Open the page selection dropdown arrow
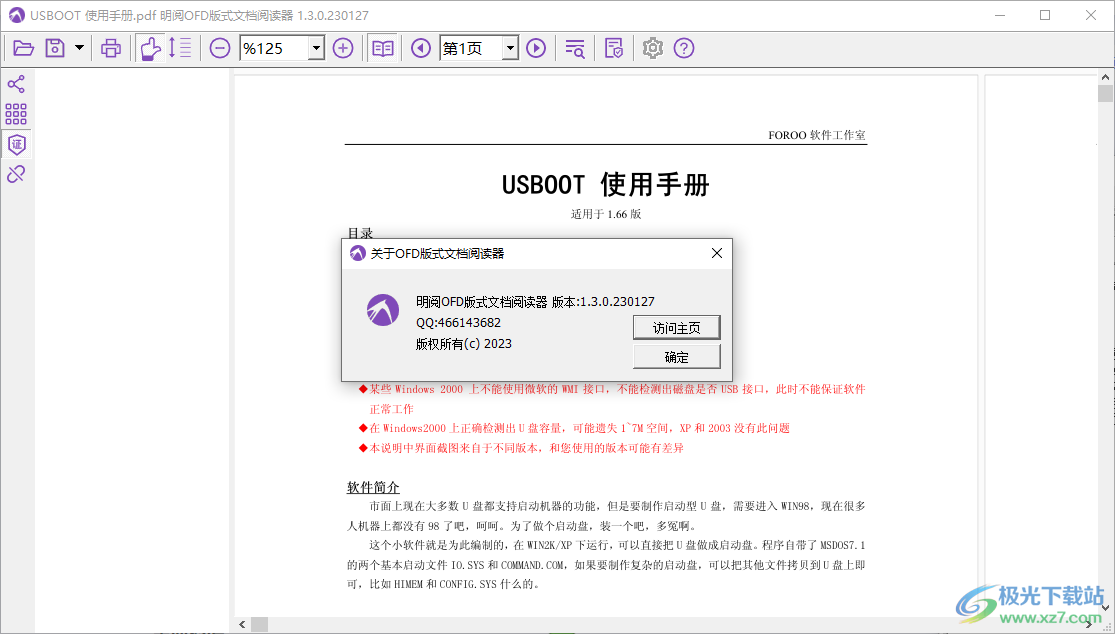 click(x=511, y=48)
